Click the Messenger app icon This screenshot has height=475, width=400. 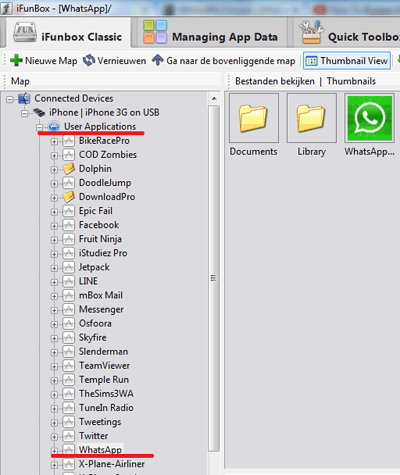point(68,309)
